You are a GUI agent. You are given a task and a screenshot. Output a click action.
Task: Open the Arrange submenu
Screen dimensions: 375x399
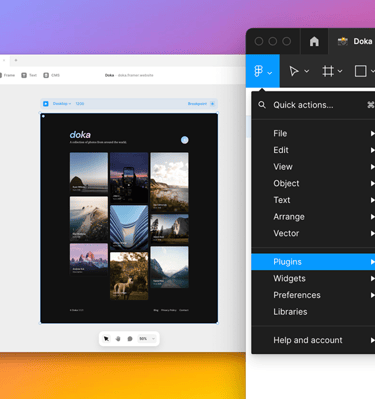[313, 217]
